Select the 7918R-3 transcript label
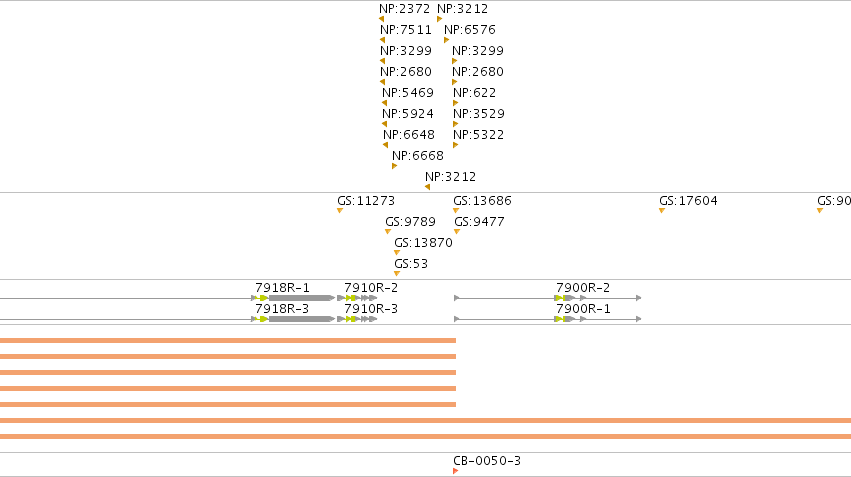This screenshot has height=477, width=851. click(282, 309)
